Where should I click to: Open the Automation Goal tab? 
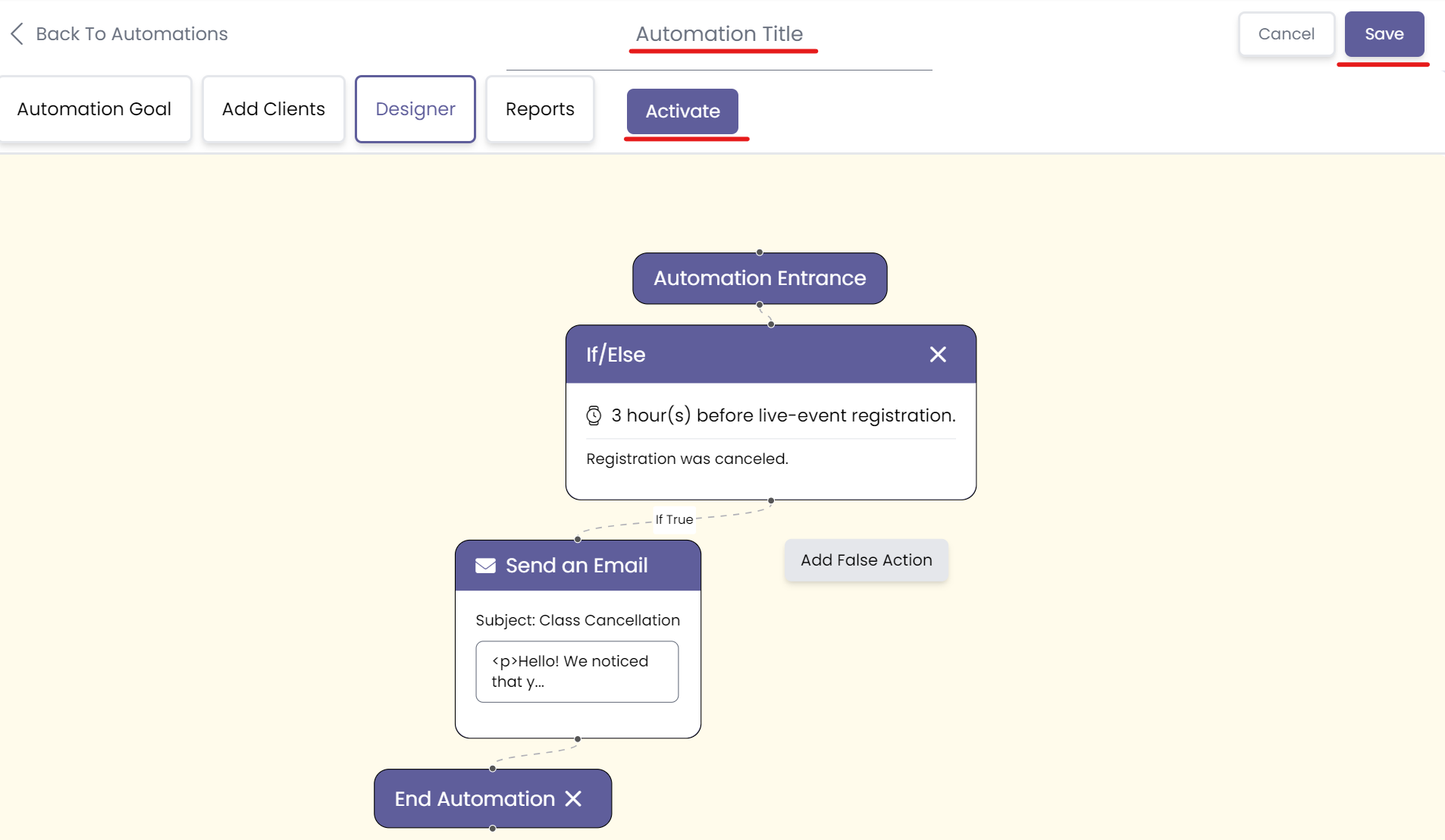(95, 108)
